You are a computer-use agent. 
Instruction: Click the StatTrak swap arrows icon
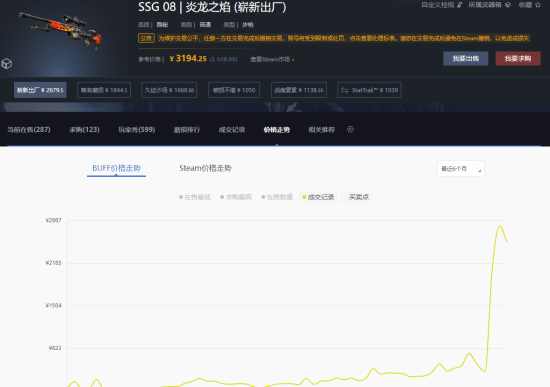pos(344,90)
